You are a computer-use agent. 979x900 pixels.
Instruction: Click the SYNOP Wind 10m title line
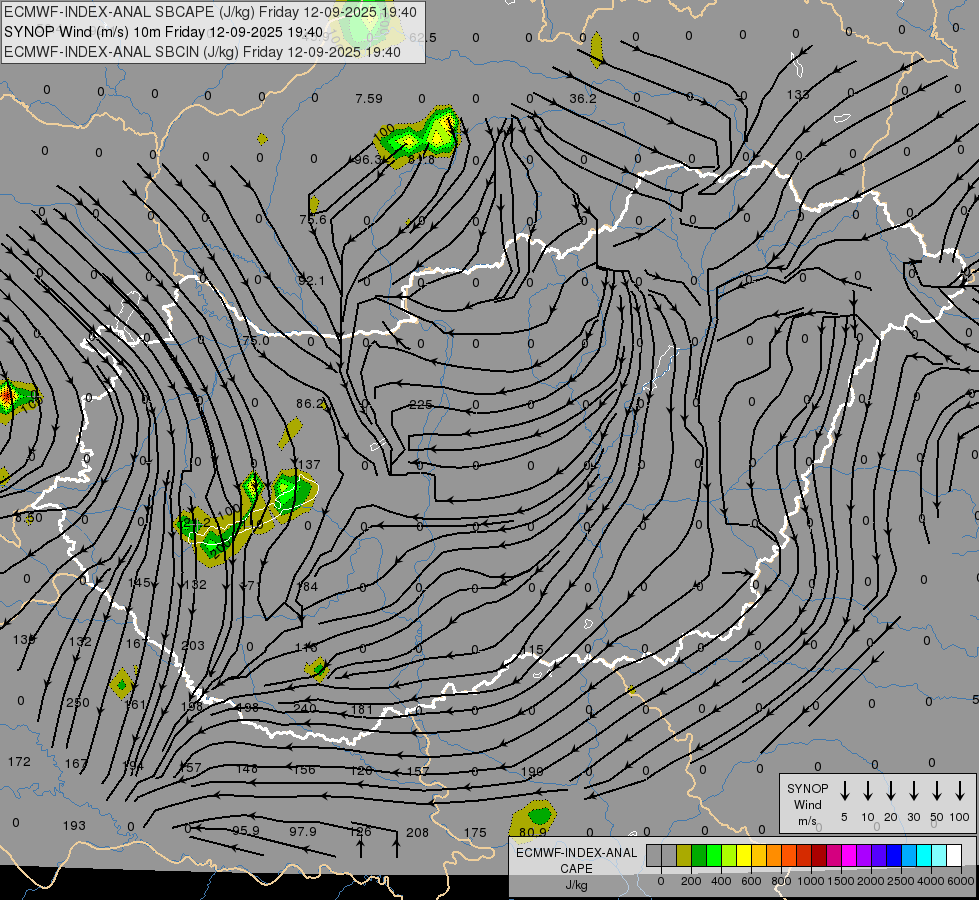164,32
